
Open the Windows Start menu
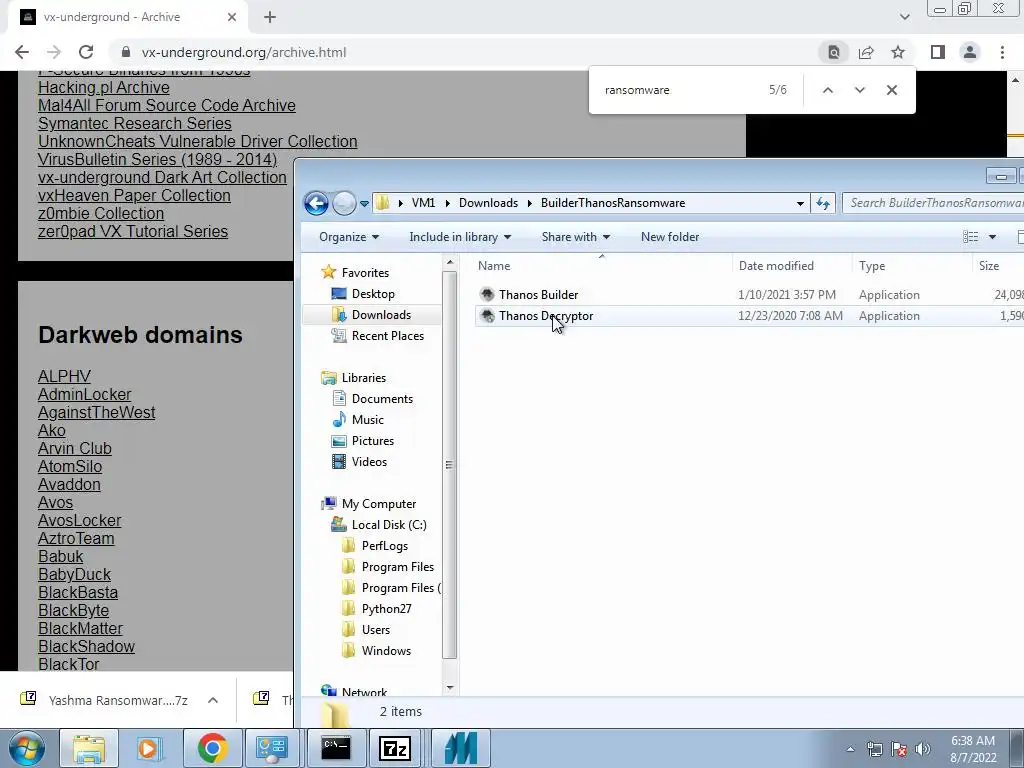(x=27, y=748)
